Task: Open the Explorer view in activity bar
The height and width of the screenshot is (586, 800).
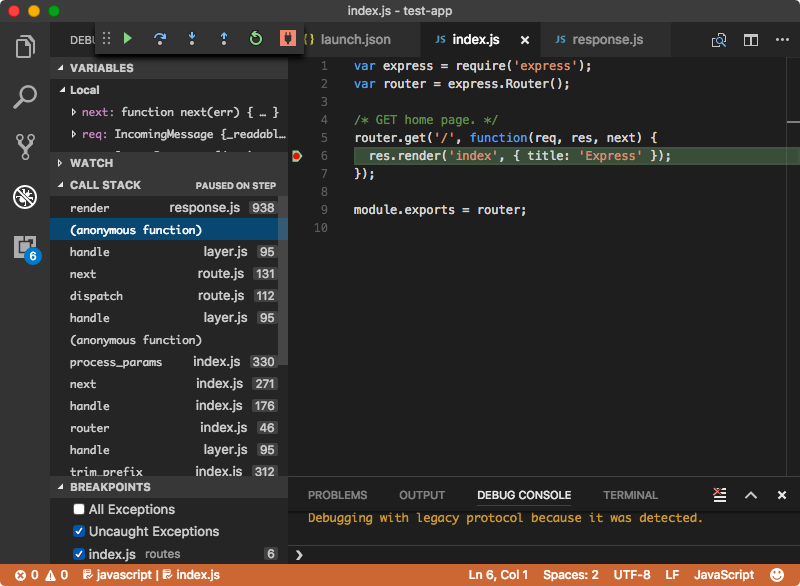Action: pos(25,46)
